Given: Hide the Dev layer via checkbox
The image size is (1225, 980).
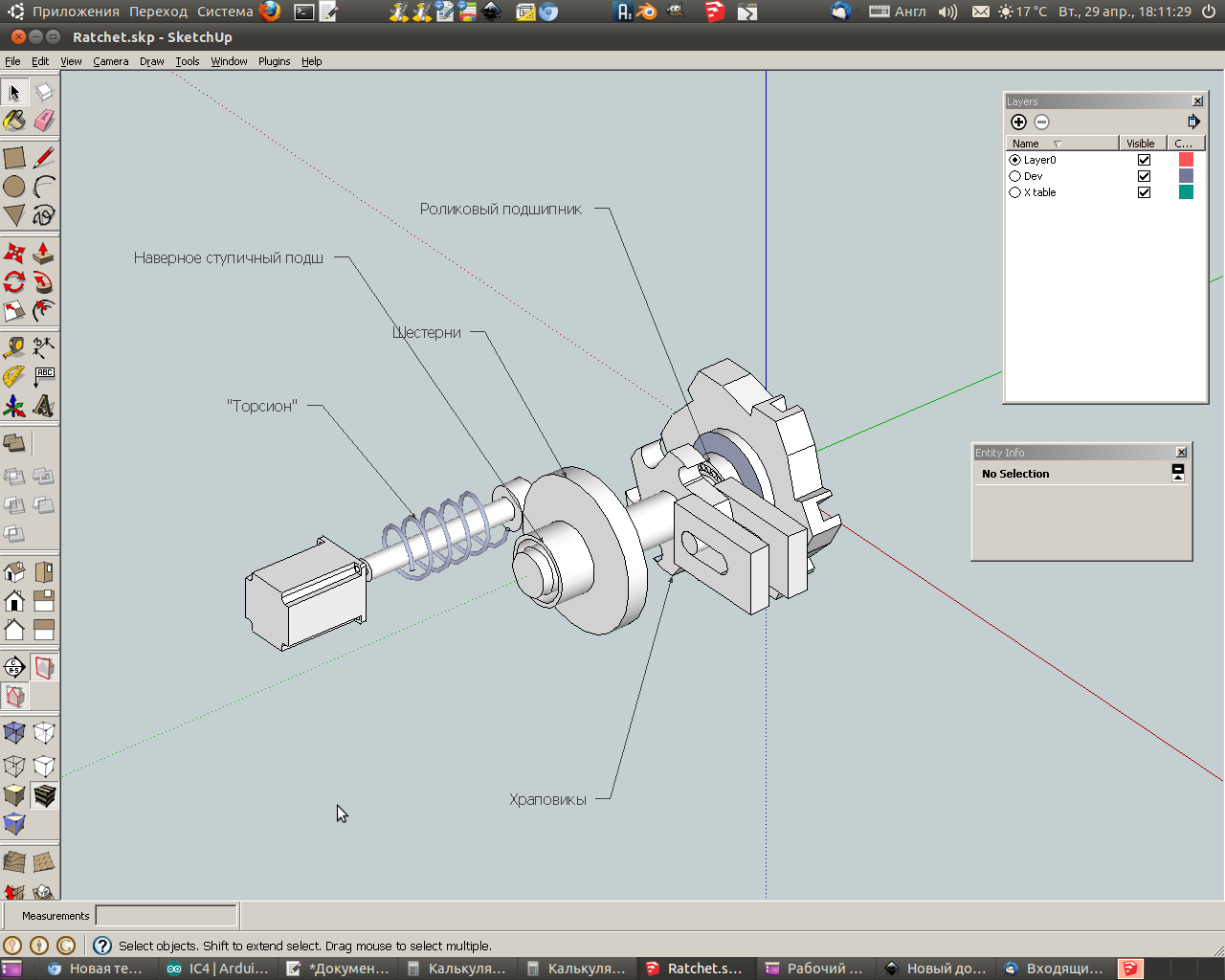Looking at the screenshot, I should point(1144,176).
